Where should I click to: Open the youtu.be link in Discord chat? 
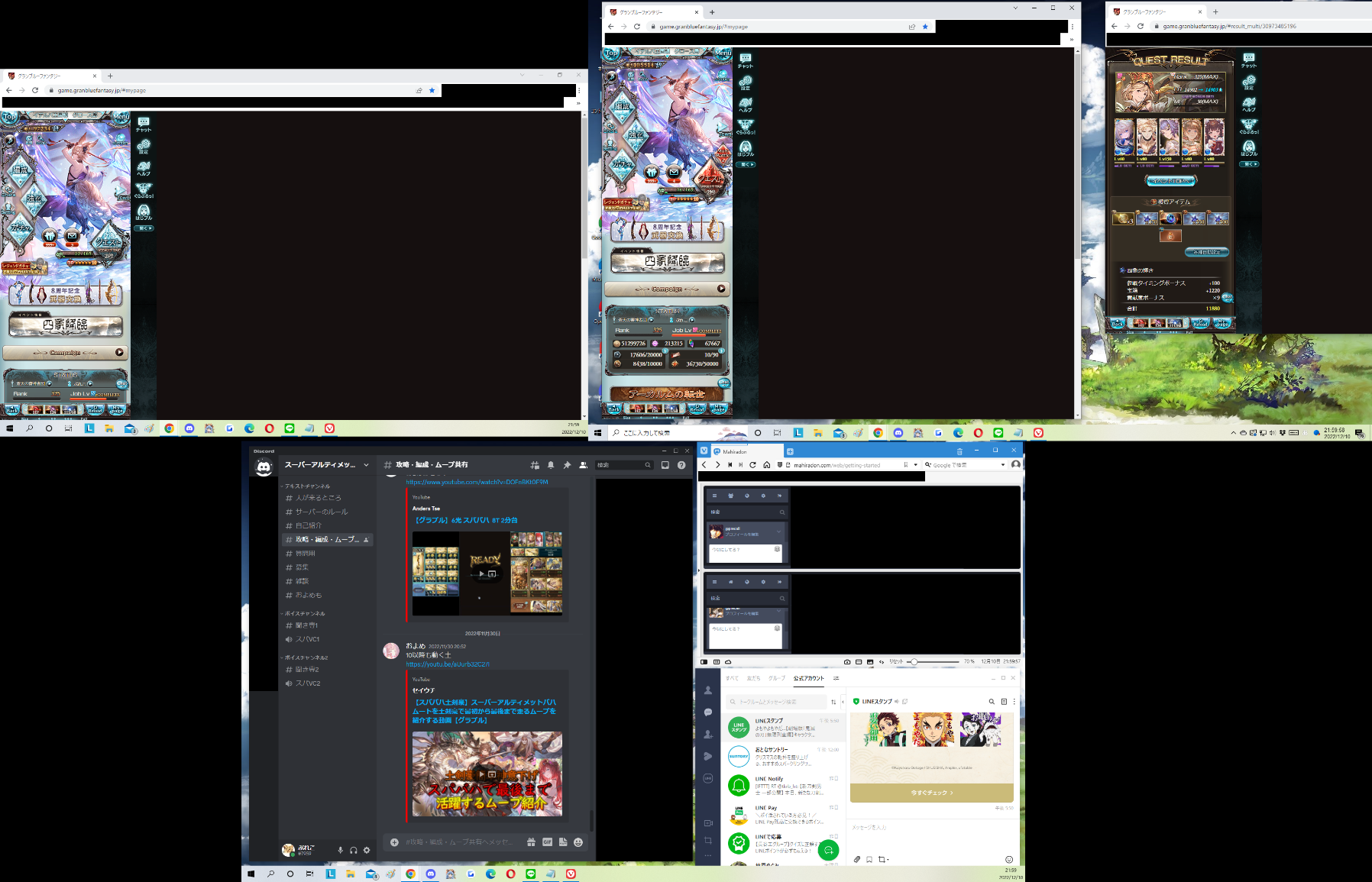pos(448,664)
